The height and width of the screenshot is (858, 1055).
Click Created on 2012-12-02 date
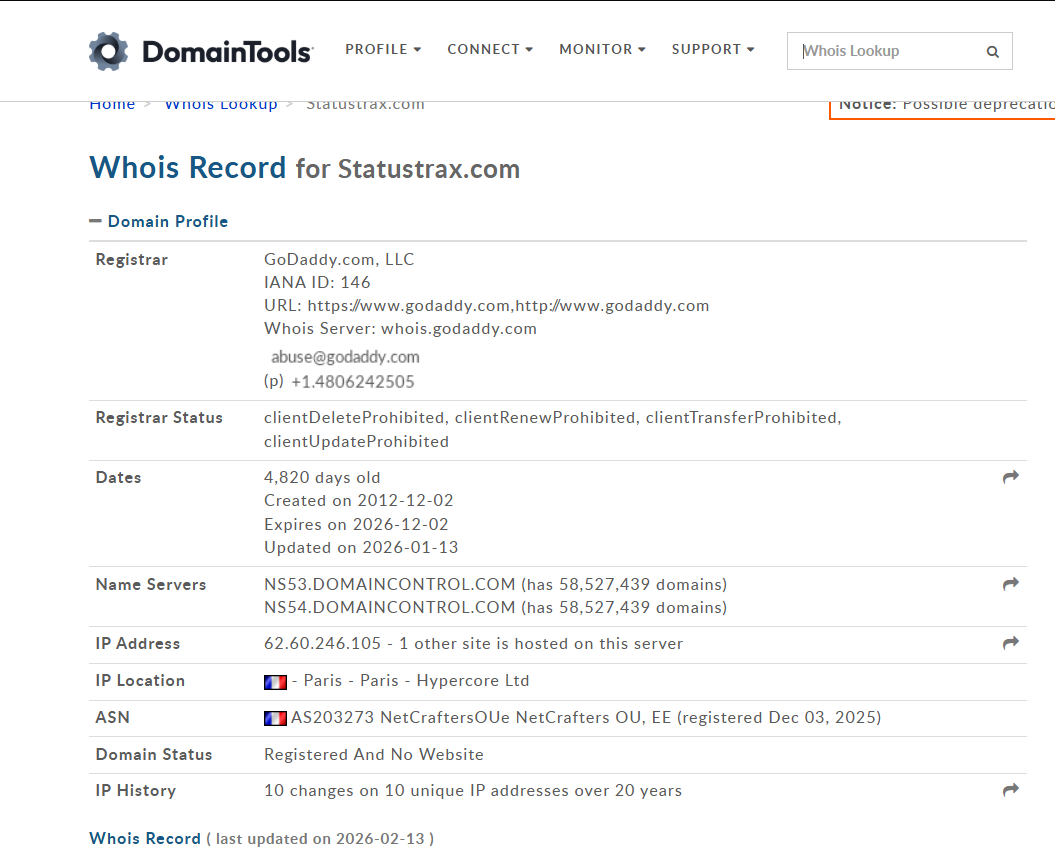[x=359, y=501]
